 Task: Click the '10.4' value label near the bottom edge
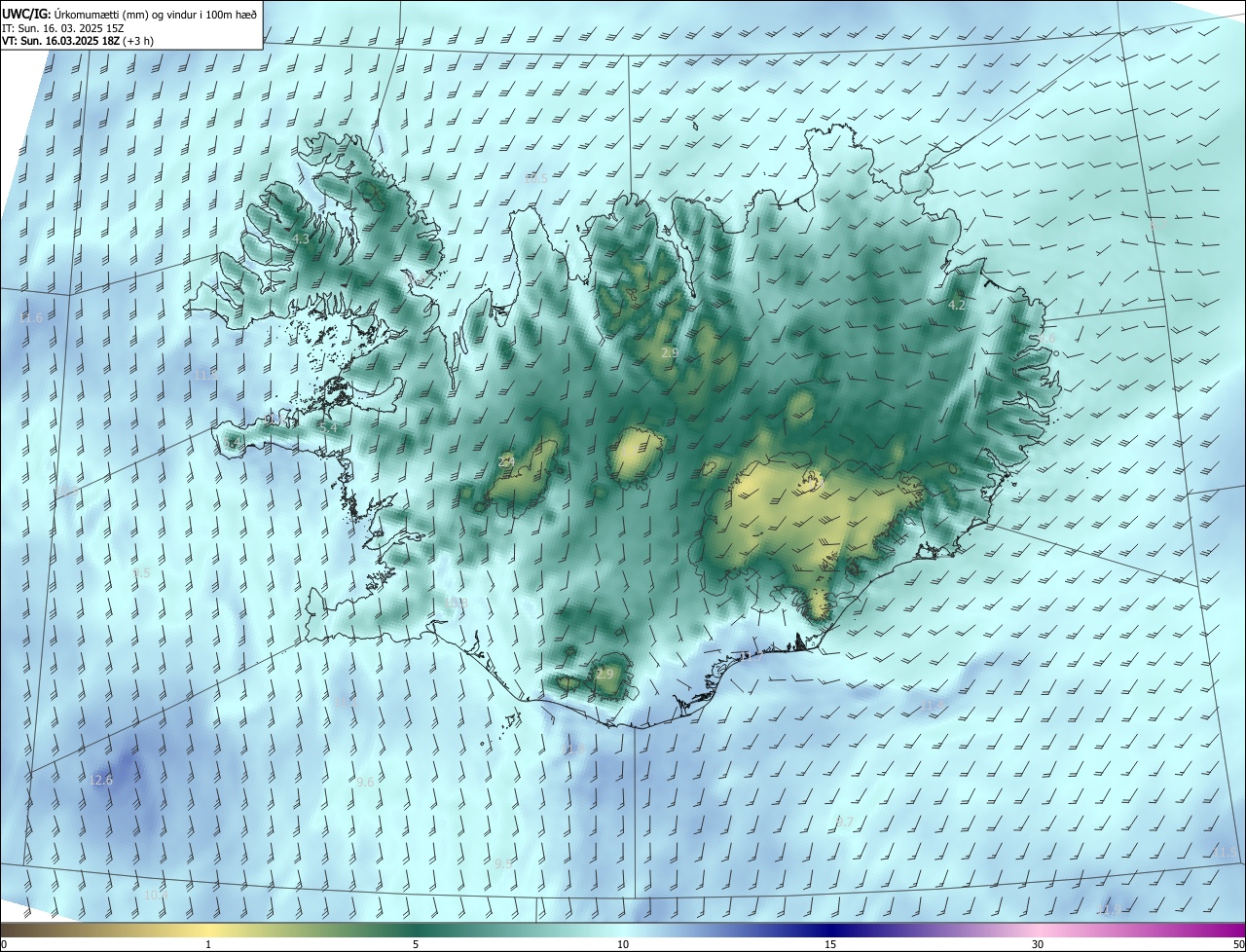tap(156, 896)
